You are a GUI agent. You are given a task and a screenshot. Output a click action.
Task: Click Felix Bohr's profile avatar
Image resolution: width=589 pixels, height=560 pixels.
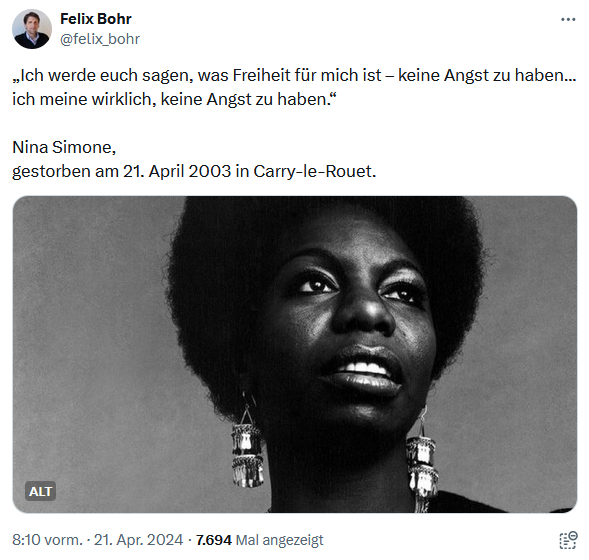(x=32, y=29)
